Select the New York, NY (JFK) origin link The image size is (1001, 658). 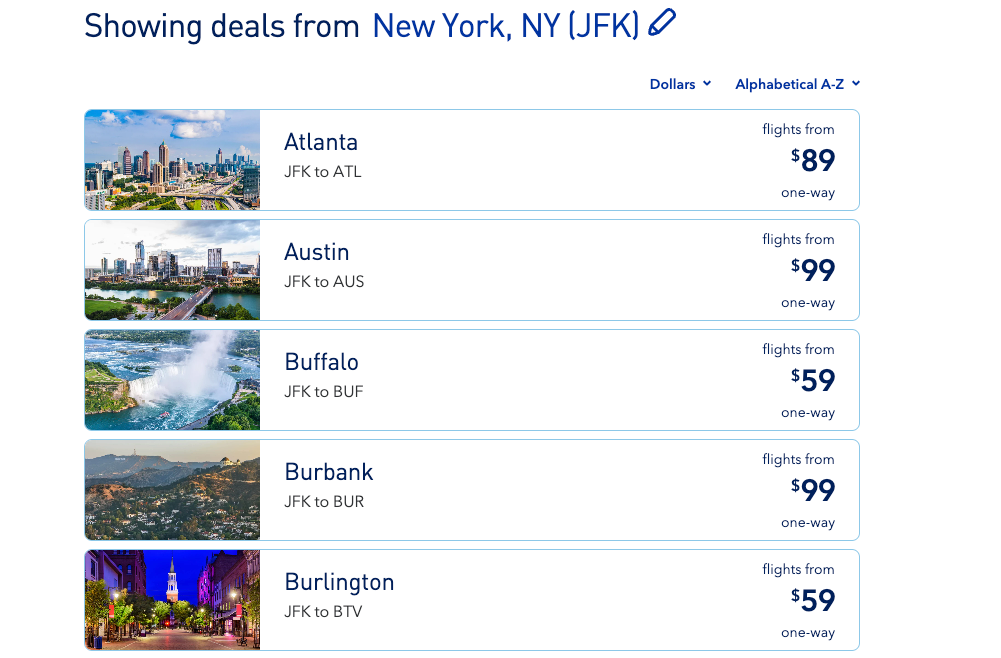pyautogui.click(x=506, y=26)
